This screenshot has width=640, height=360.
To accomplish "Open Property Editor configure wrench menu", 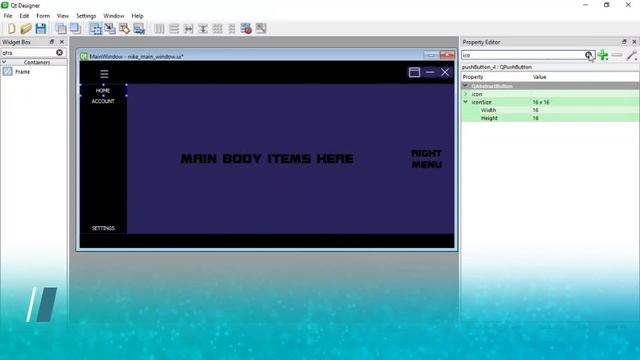I will 631,55.
